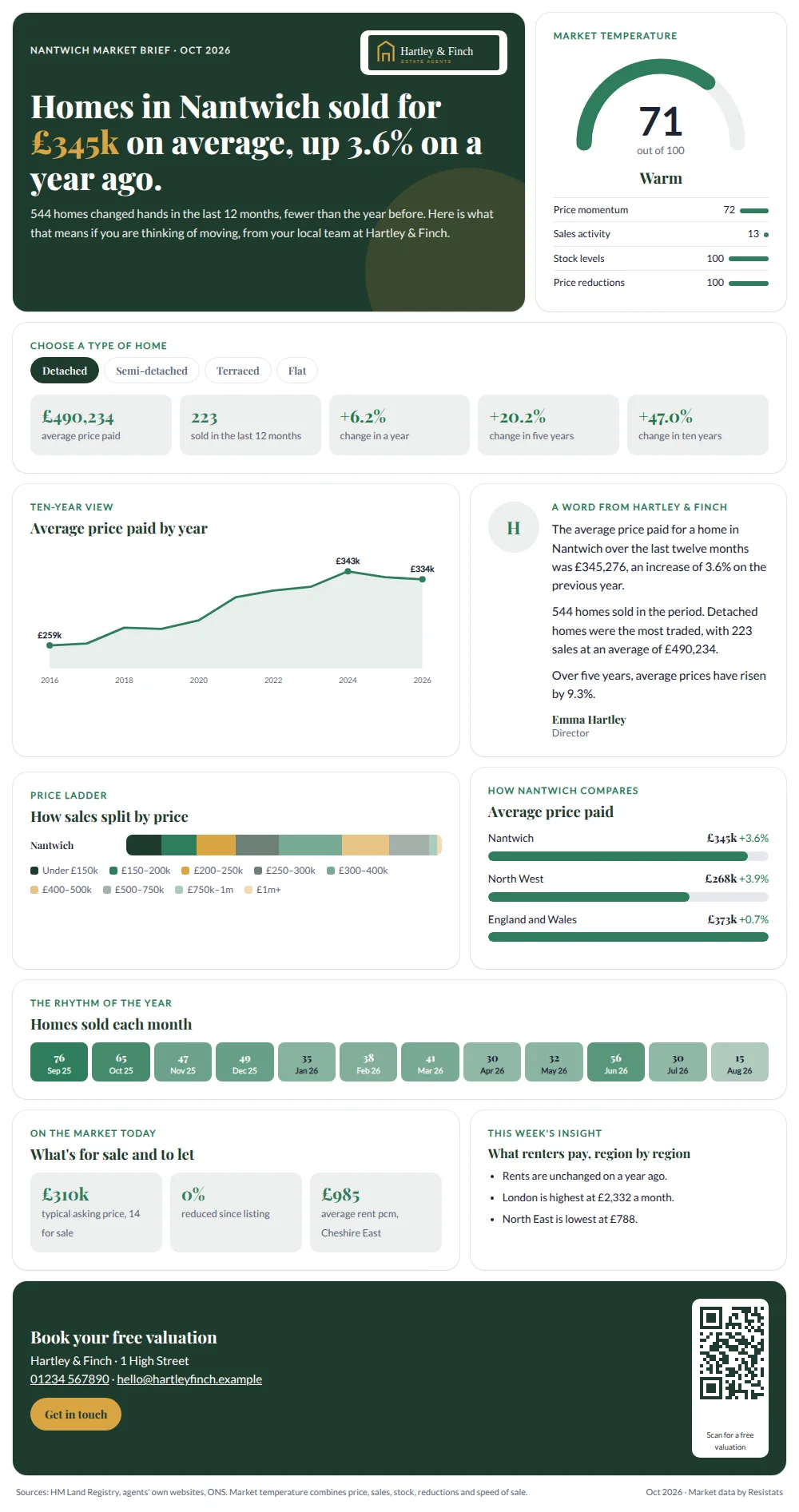Choose the Terraced home type
The image size is (799, 1512).
[238, 371]
